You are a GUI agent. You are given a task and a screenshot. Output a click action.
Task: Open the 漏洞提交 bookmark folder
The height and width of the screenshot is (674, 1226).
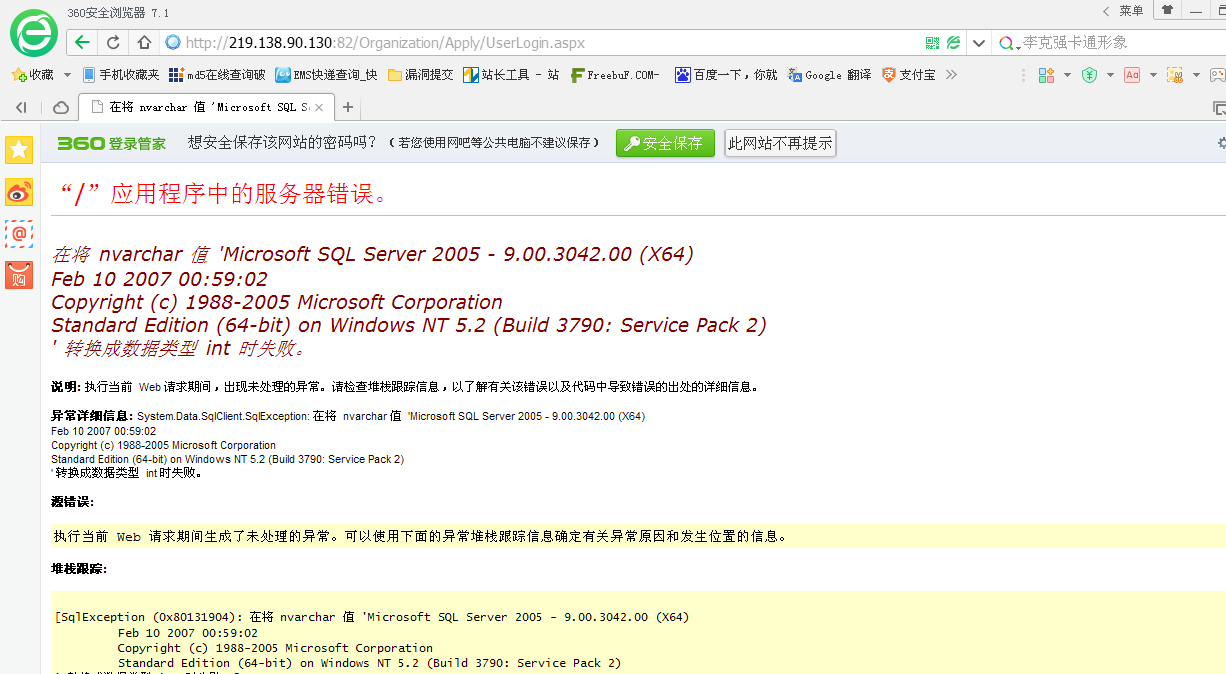[x=420, y=75]
